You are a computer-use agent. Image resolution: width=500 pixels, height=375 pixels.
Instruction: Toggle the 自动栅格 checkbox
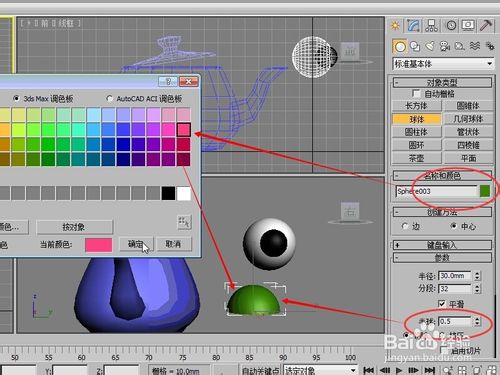tap(416, 94)
